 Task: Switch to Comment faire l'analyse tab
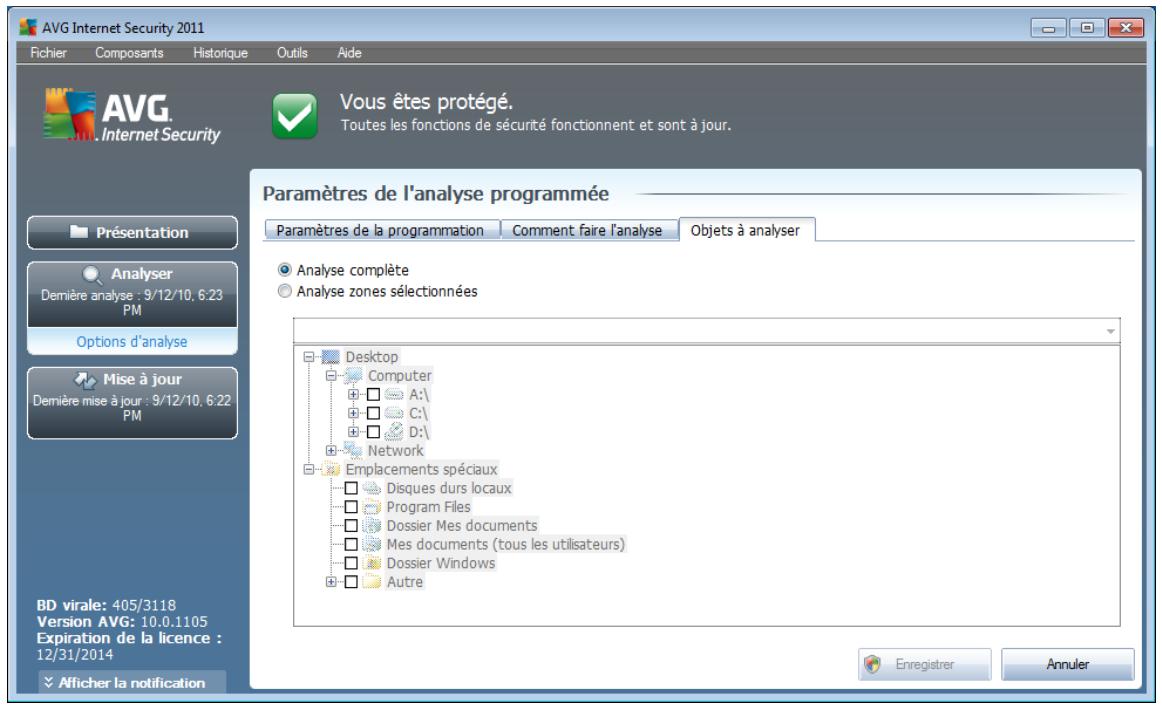coord(588,230)
